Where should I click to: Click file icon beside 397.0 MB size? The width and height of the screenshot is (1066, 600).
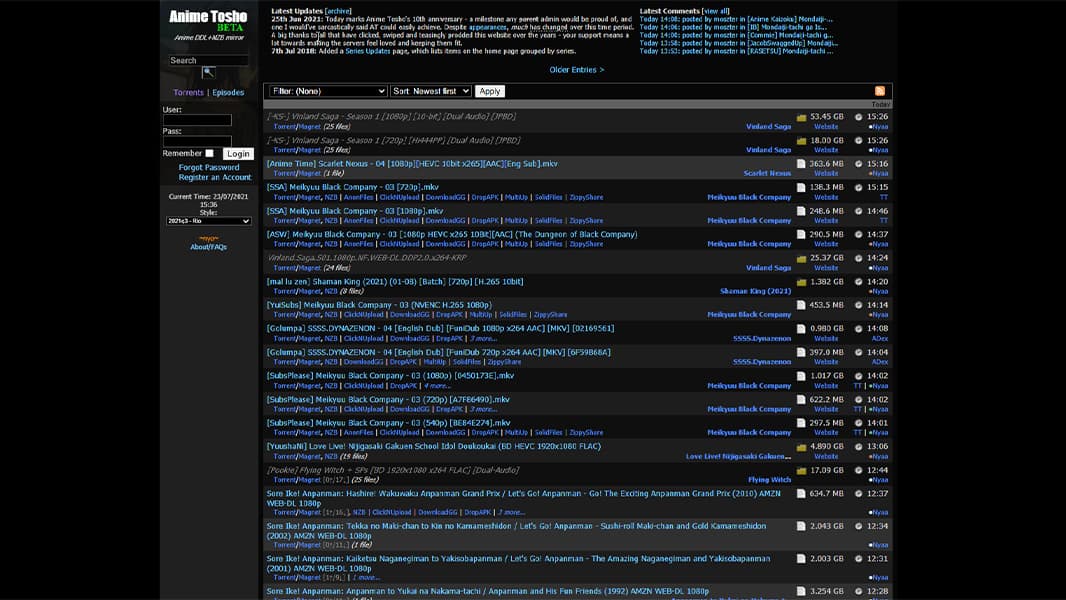click(x=801, y=353)
